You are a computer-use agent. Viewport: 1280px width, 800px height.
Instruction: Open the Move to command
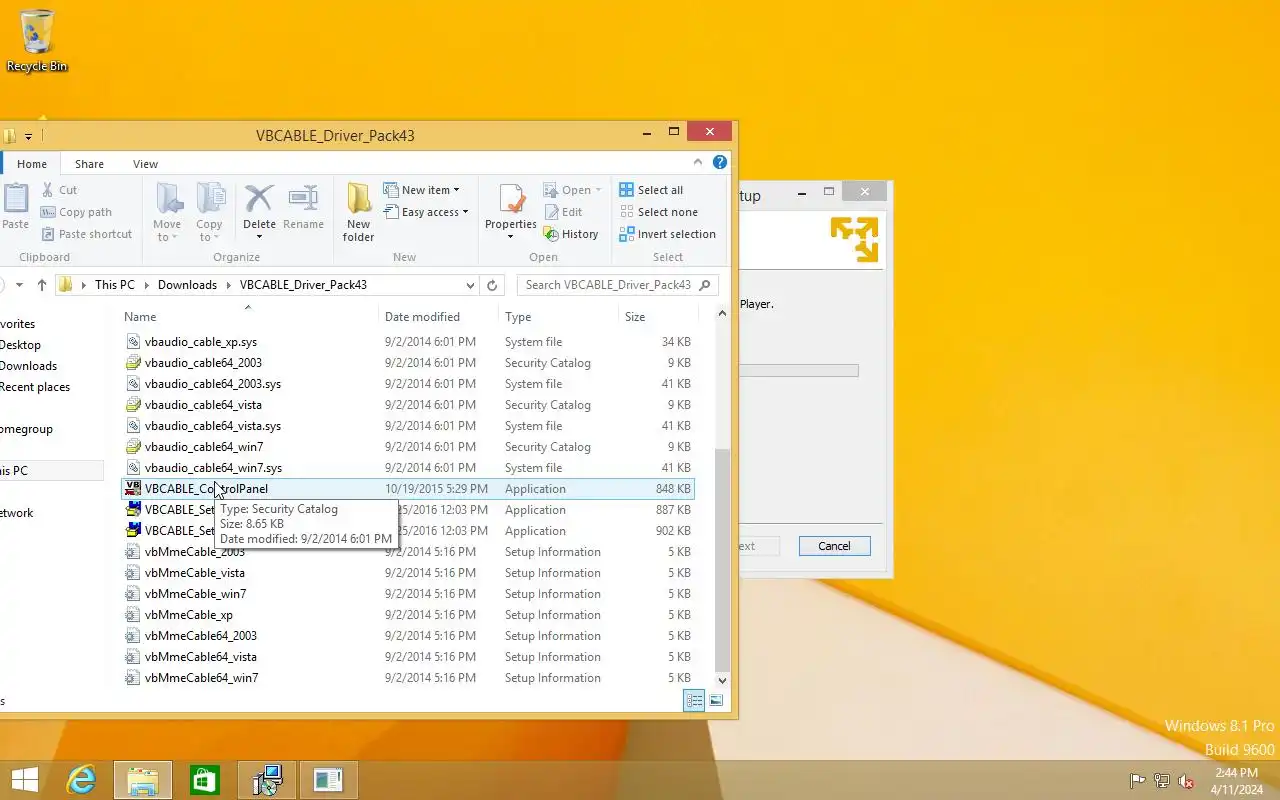(x=167, y=212)
